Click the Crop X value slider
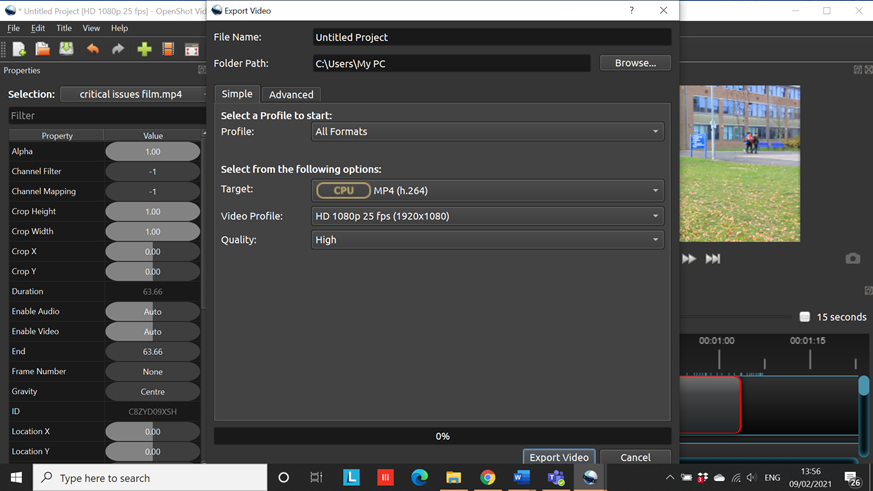873x491 pixels. 153,252
